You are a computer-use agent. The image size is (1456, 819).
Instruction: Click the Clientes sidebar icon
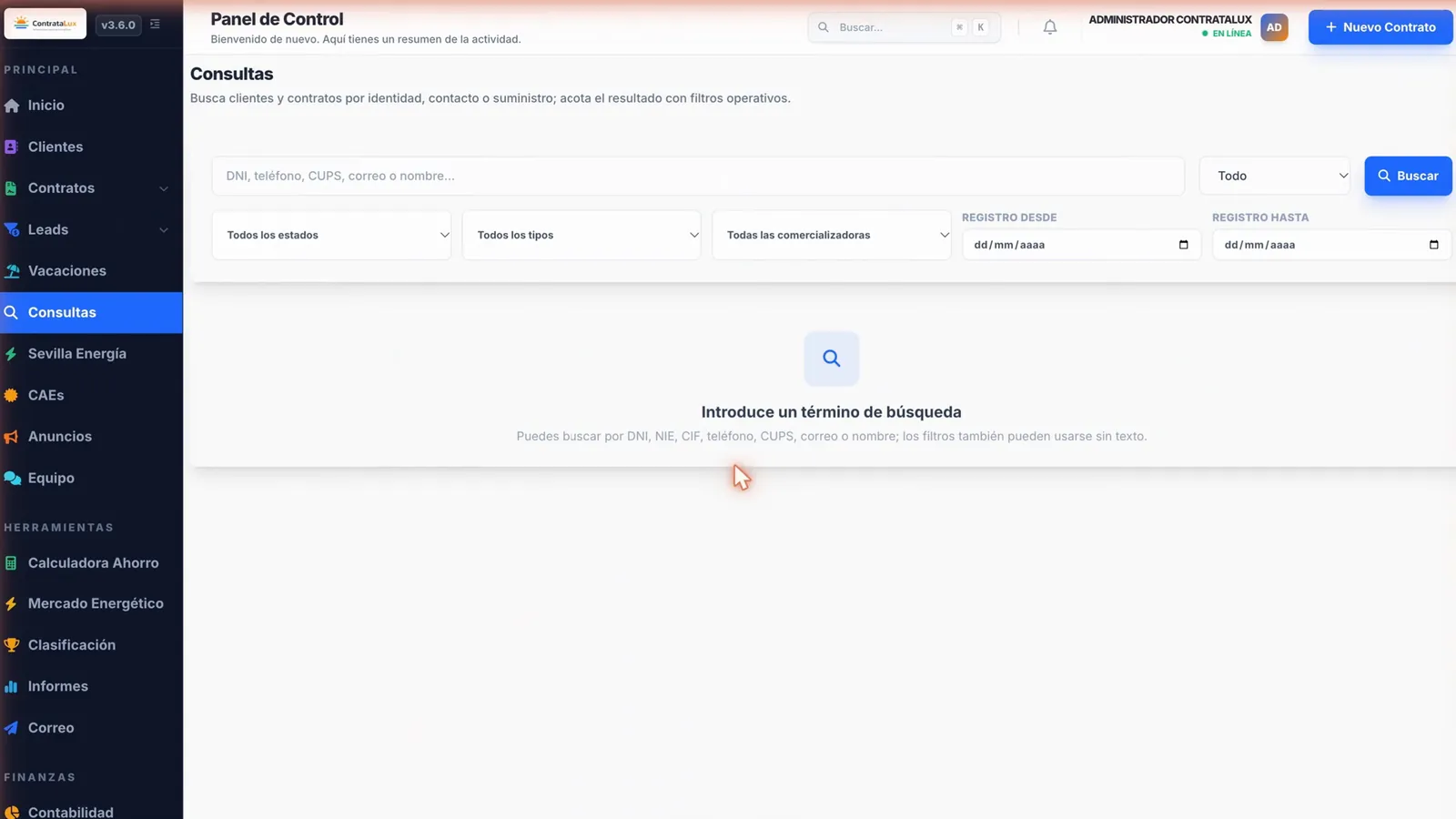[x=12, y=147]
